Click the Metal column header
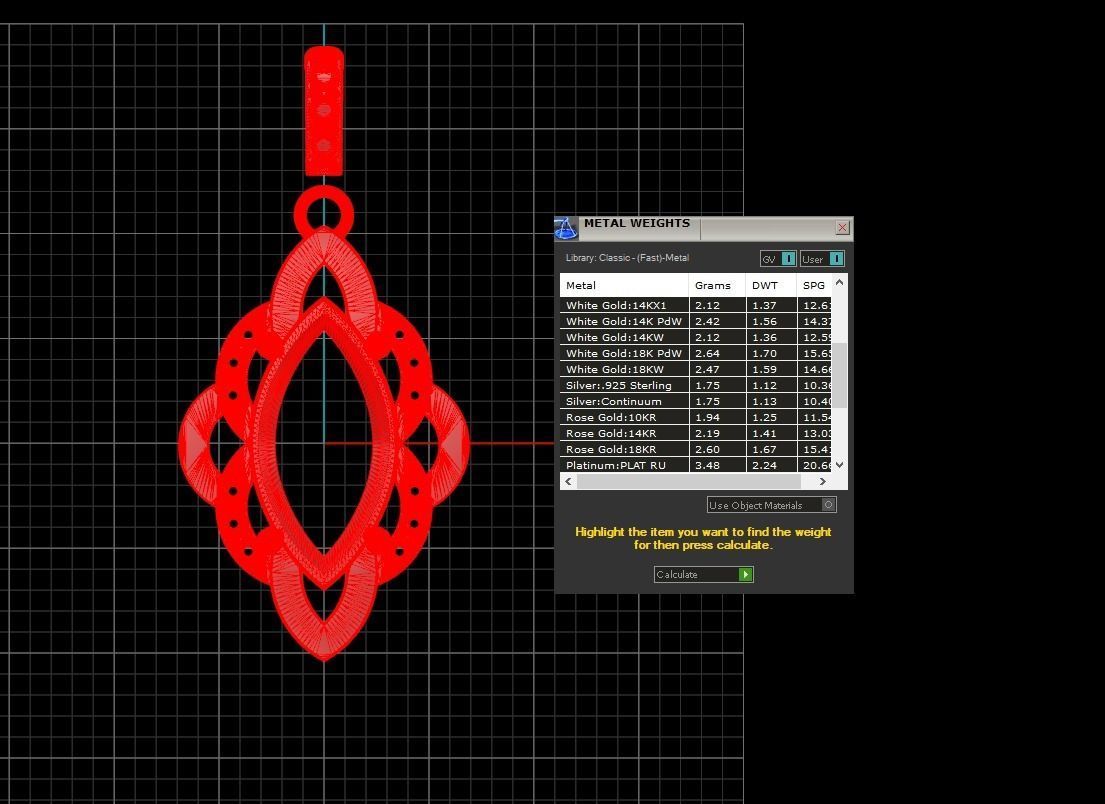This screenshot has width=1105, height=804. point(624,285)
